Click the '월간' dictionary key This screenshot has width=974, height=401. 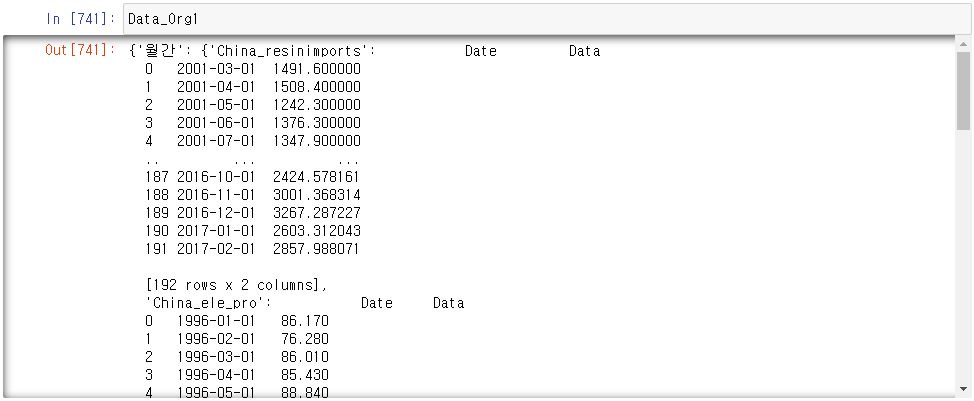click(160, 51)
